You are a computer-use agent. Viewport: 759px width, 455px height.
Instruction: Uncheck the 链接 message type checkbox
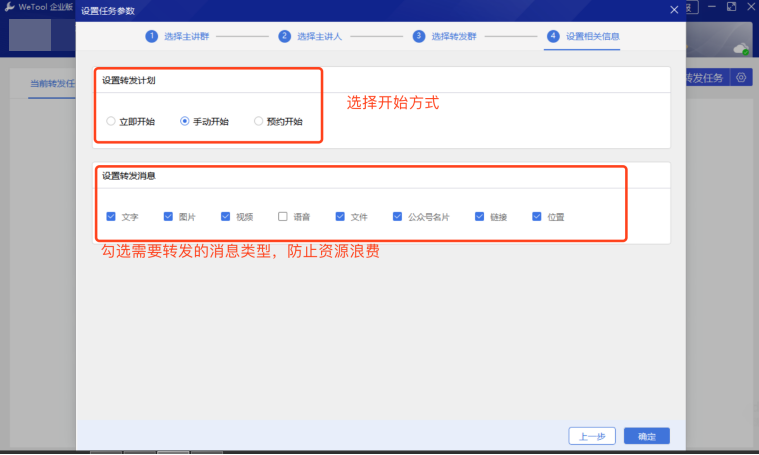(479, 216)
